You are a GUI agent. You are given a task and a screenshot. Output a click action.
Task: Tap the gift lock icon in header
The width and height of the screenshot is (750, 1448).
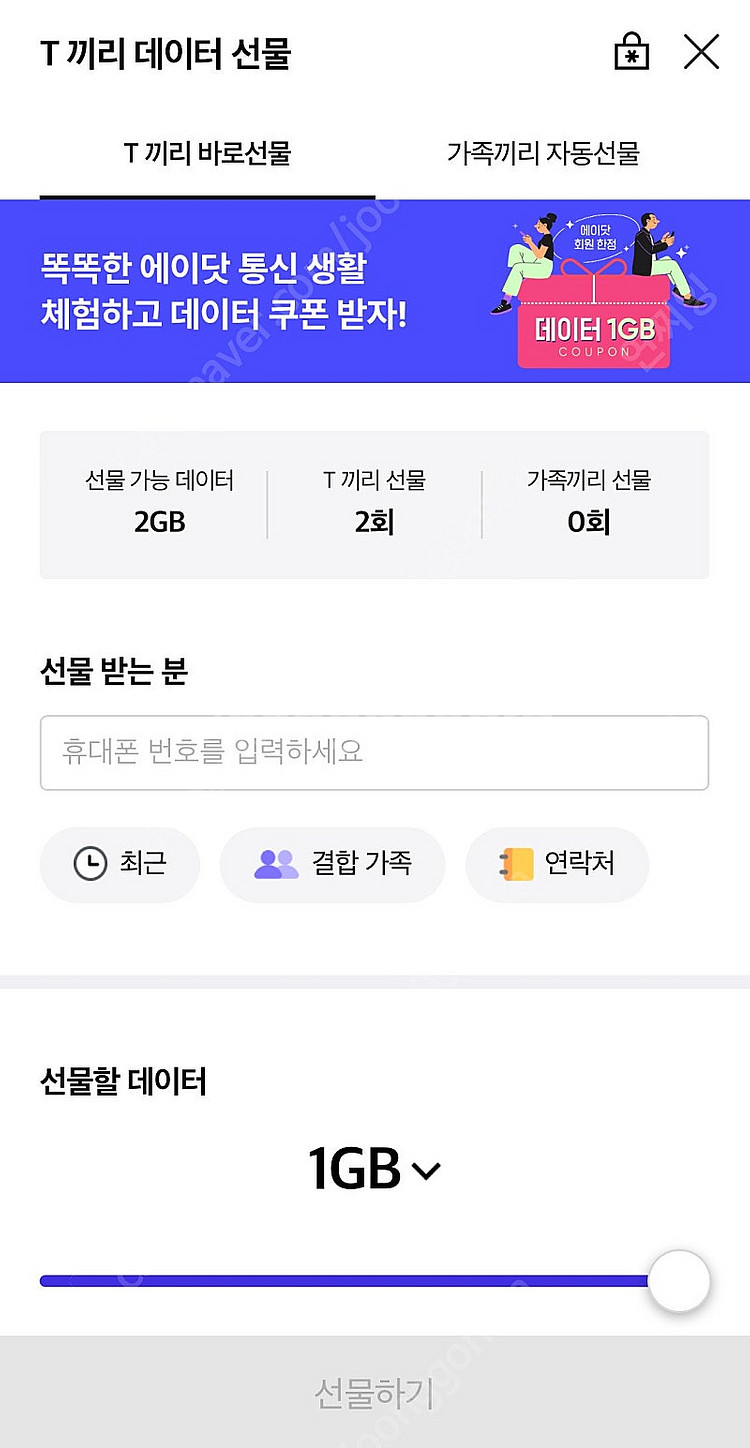pyautogui.click(x=631, y=52)
